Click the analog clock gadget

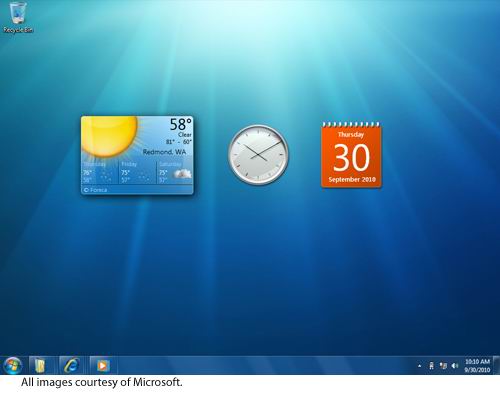click(x=258, y=155)
